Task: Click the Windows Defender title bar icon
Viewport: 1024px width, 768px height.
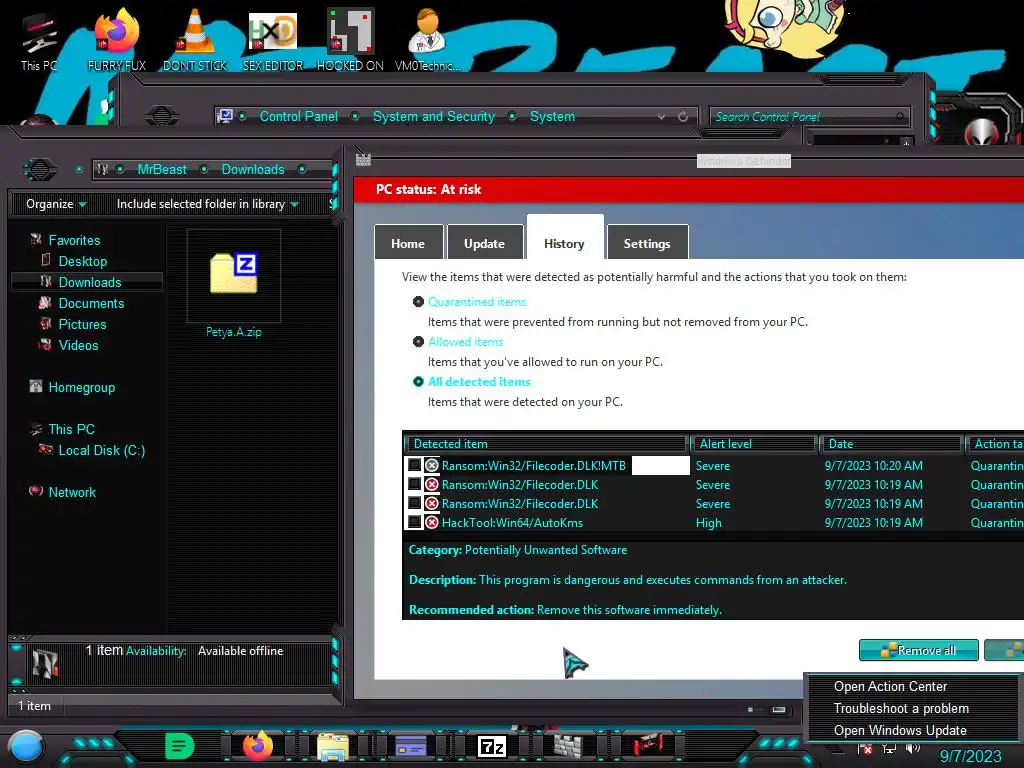Action: tap(363, 159)
